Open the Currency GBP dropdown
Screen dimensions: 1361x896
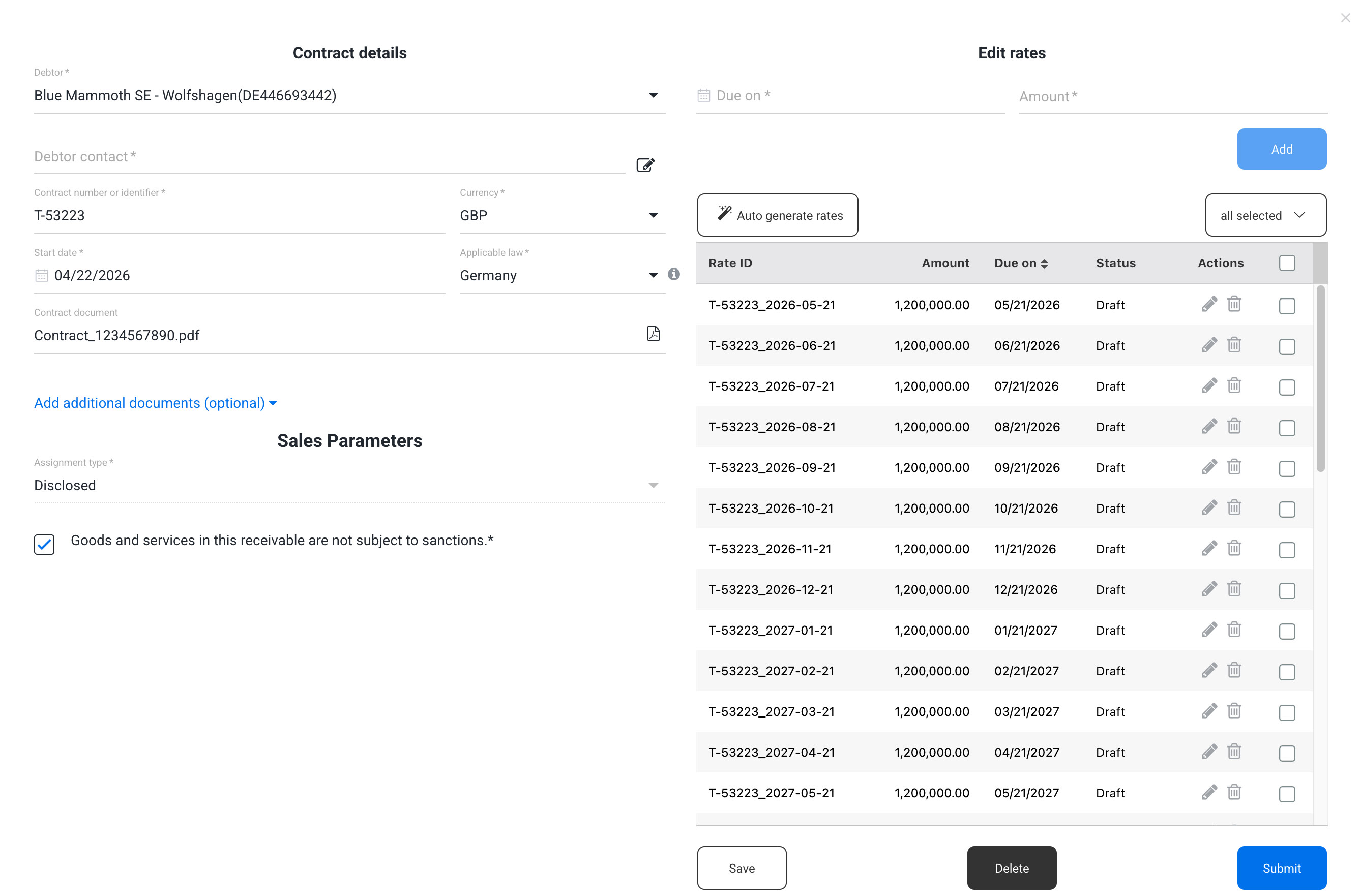[x=562, y=216]
